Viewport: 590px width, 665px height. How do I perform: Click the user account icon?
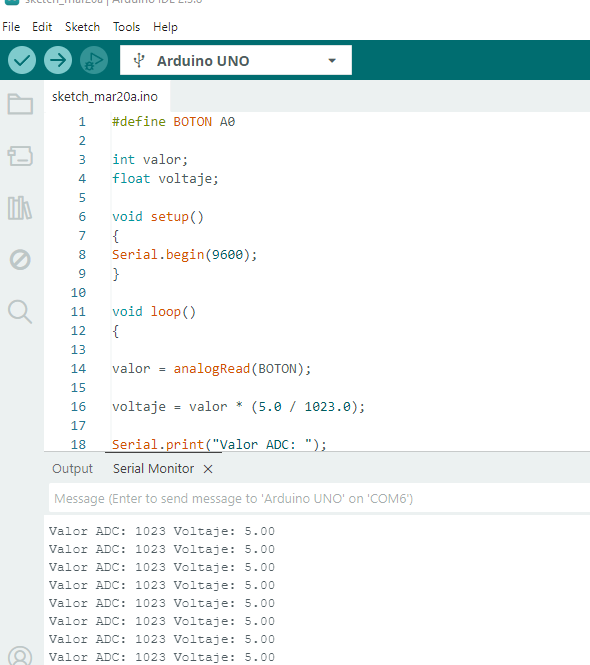20,655
